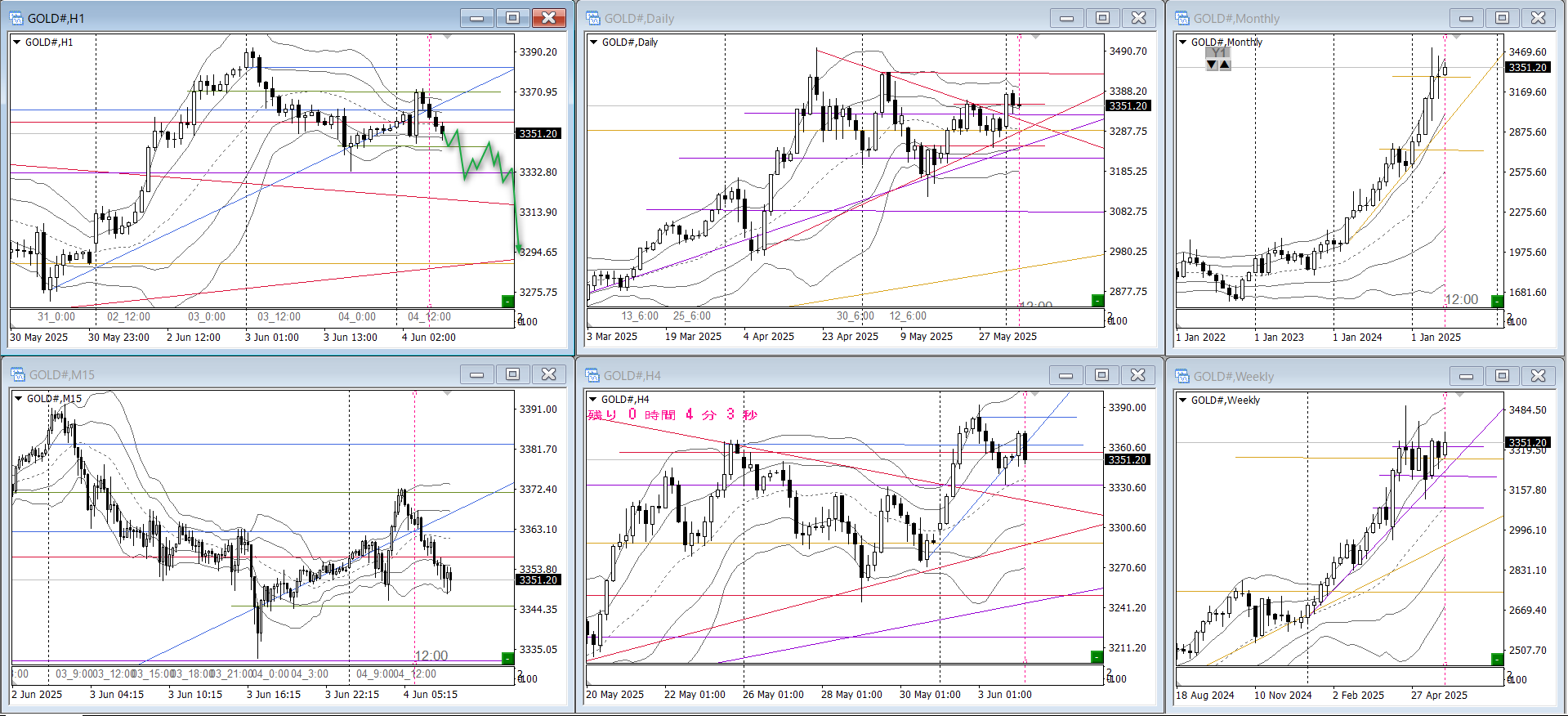Viewport: 1568px width, 716px height.
Task: Click the GOLD#,M15 window chart icon
Action: [18, 374]
